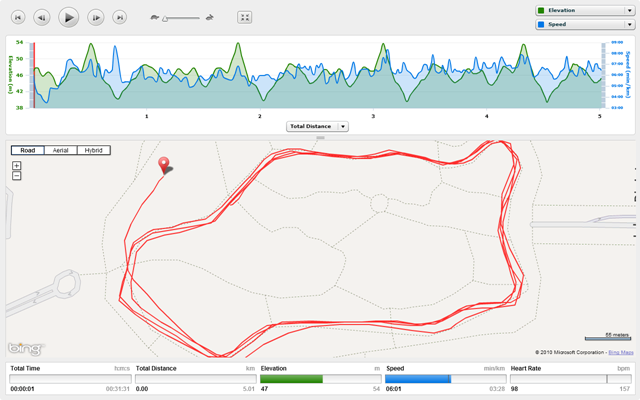The image size is (640, 400).
Task: Open the Bing Maps link
Action: coord(621,352)
